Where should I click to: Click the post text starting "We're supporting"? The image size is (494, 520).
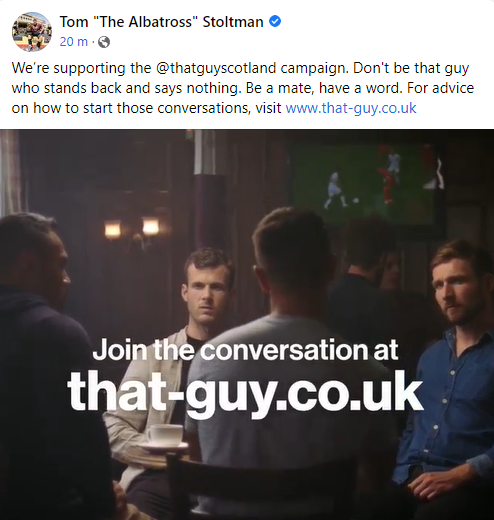point(243,88)
